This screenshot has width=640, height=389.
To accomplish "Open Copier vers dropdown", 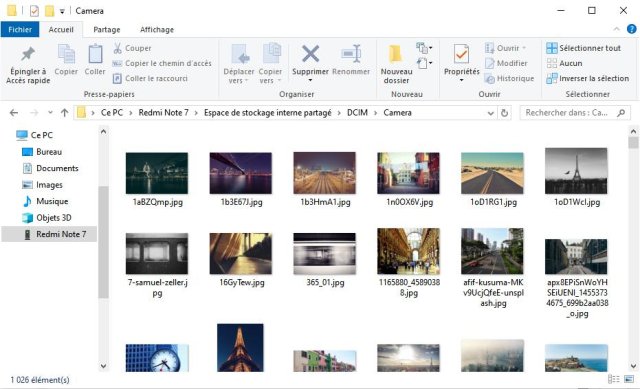I will (270, 64).
